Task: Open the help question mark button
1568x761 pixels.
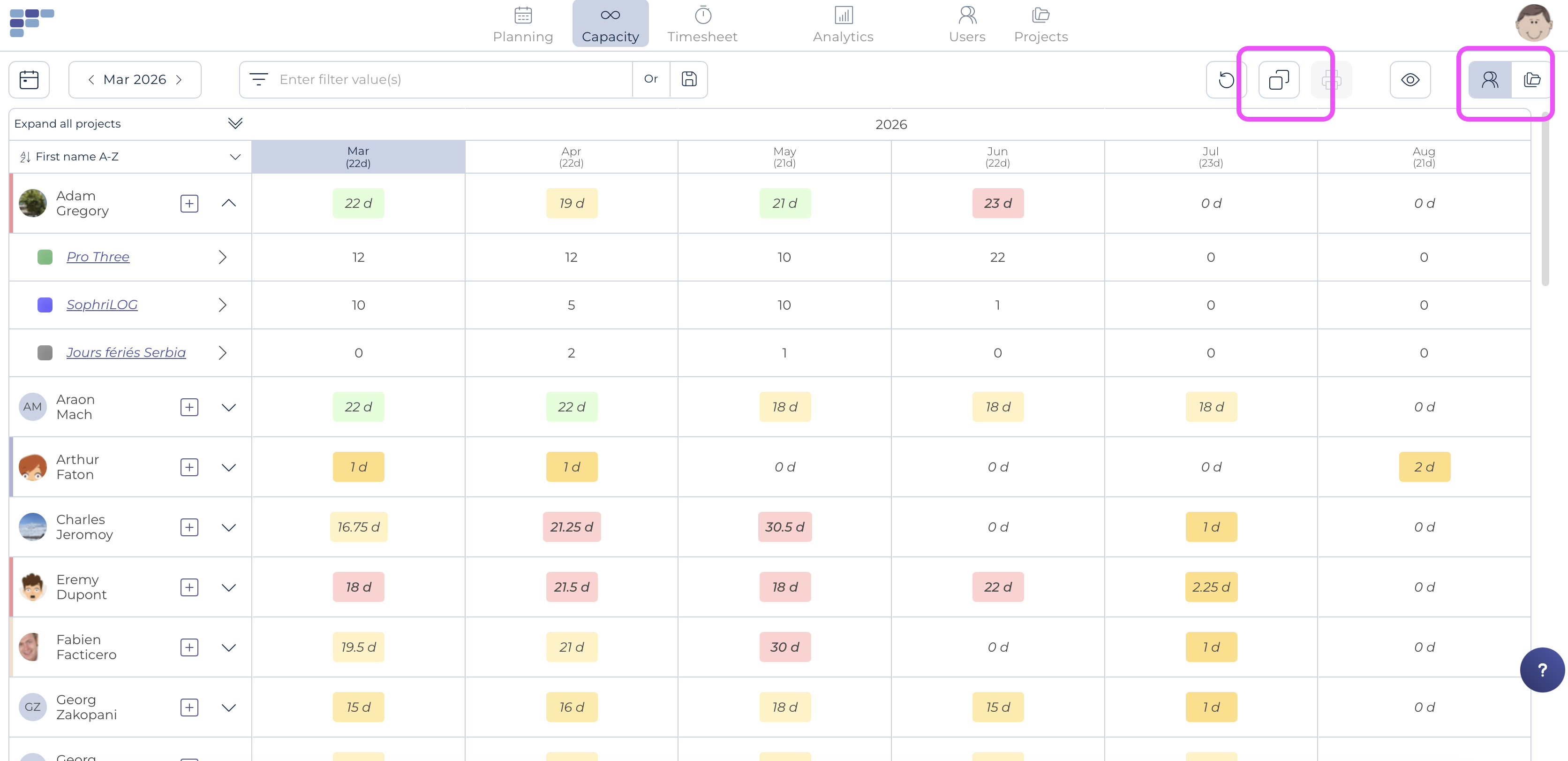Action: (x=1541, y=670)
